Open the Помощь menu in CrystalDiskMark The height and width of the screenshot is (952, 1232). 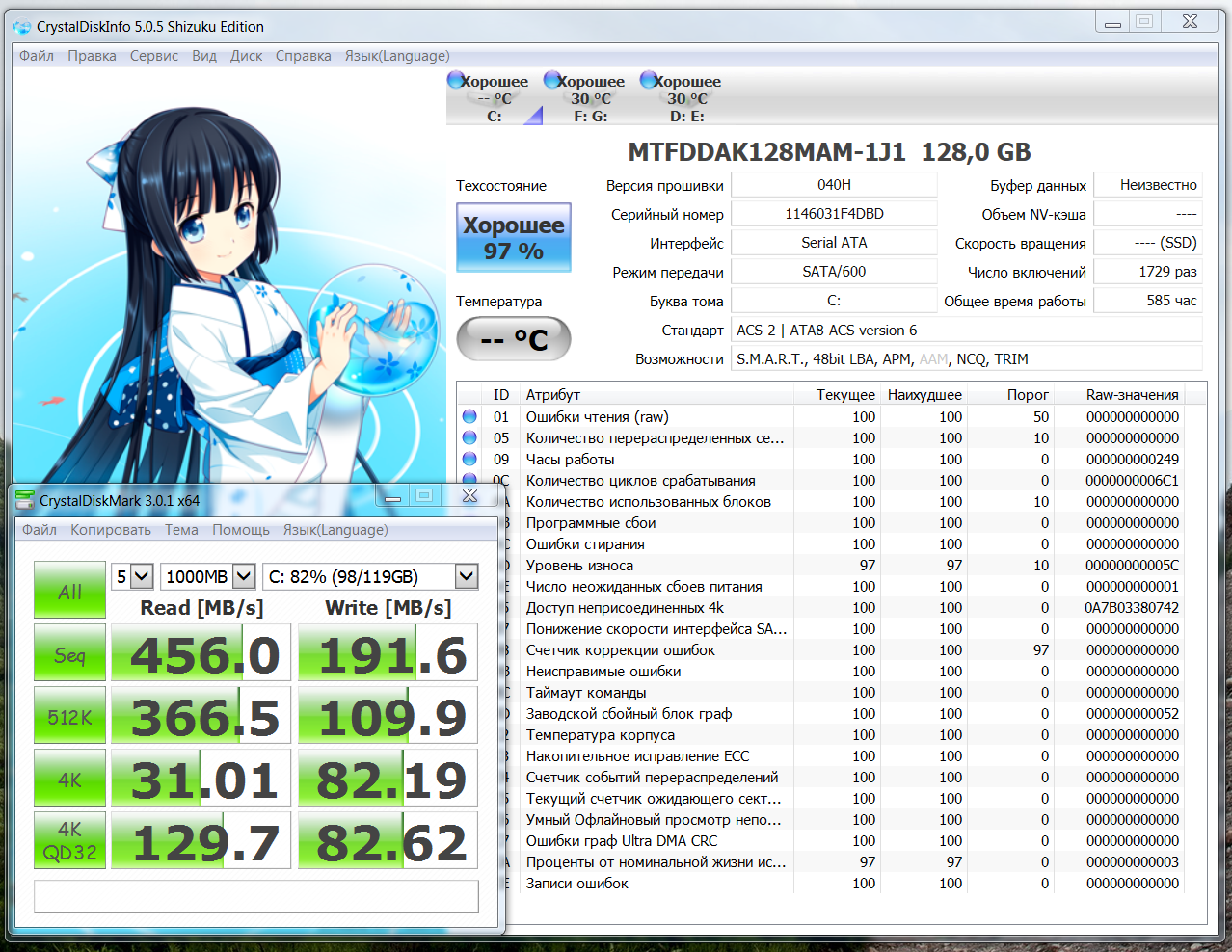point(241,530)
